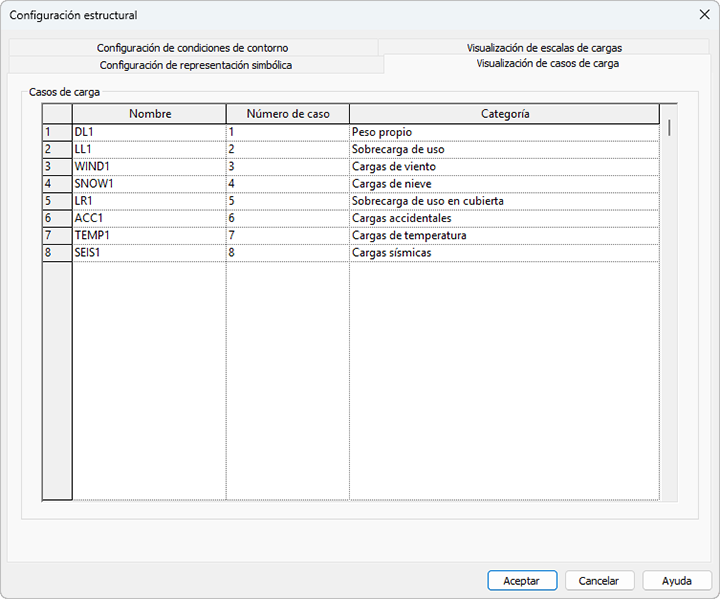Click case number cell of SEIS1 row
720x599 pixels.
(x=288, y=253)
